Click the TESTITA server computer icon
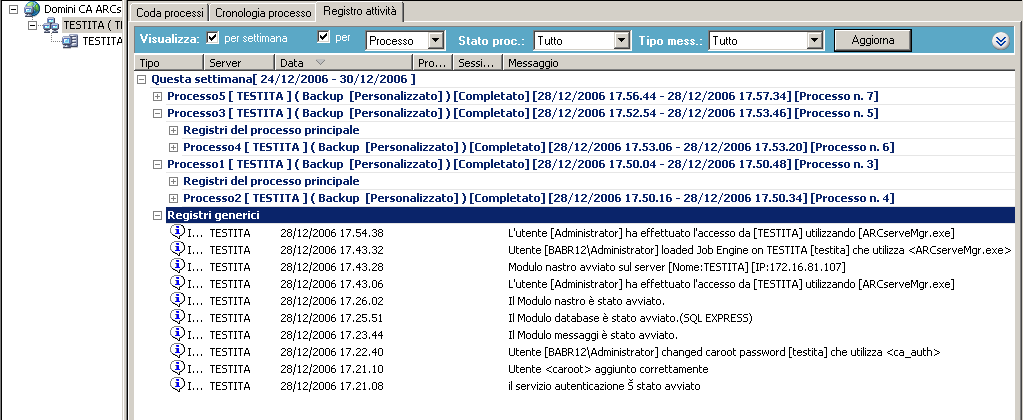1024x420 pixels. pos(70,41)
